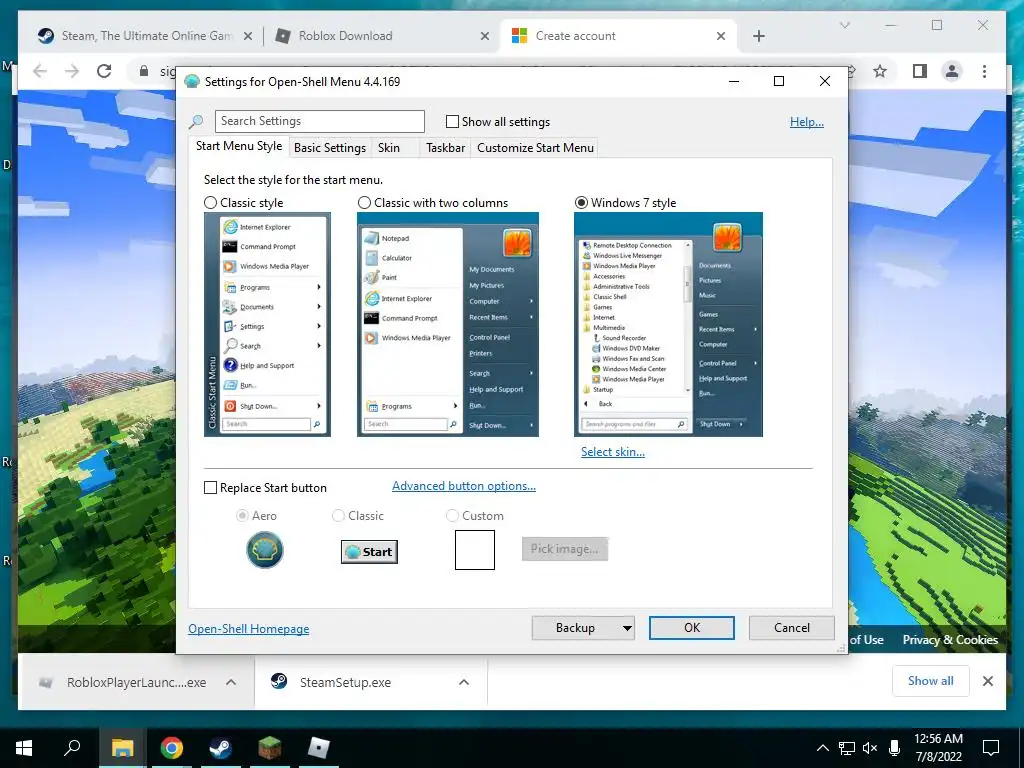1024x768 pixels.
Task: Switch to the Basic Settings tab
Action: [330, 148]
